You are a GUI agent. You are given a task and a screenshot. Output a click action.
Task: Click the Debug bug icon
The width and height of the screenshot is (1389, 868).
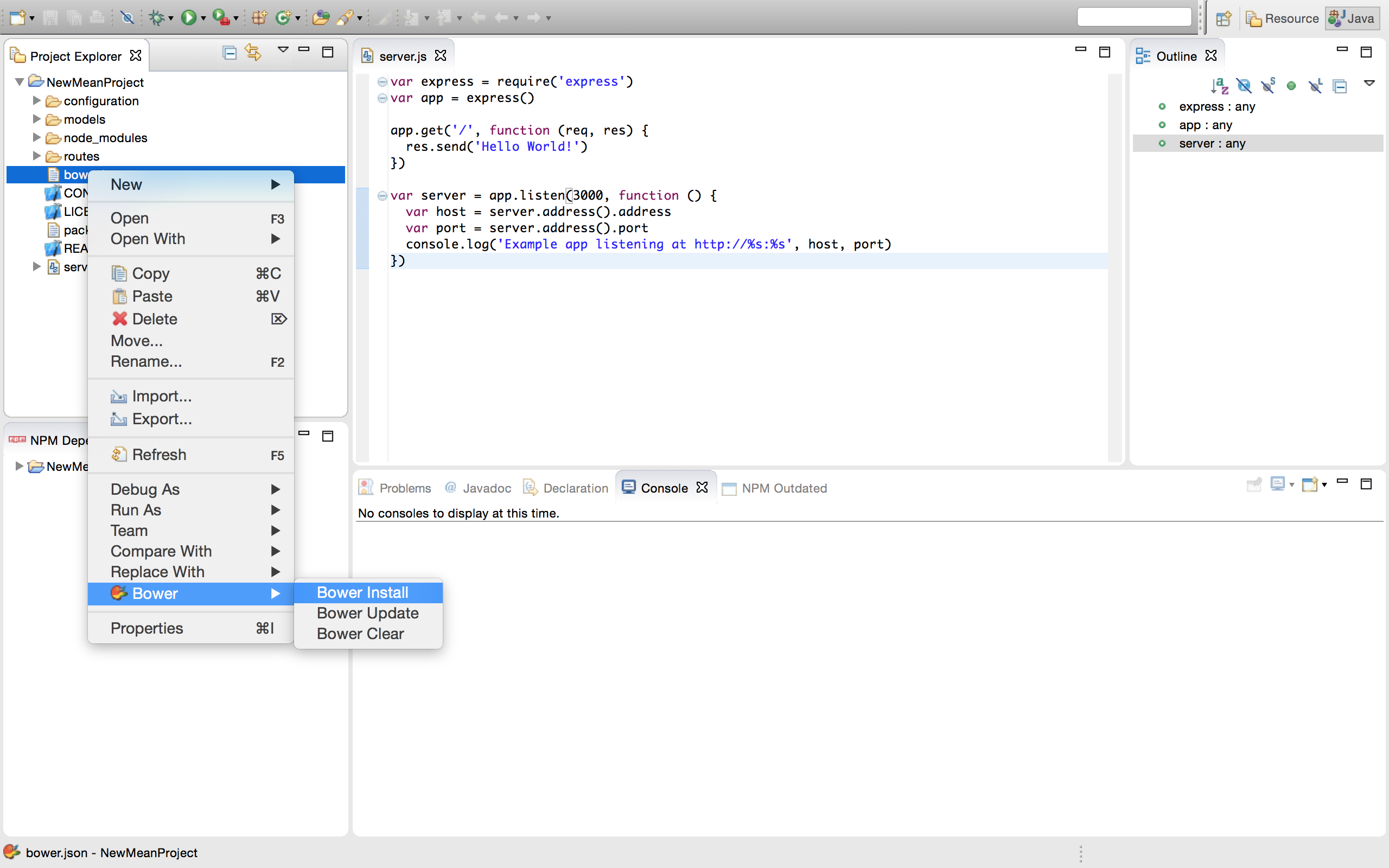156,18
